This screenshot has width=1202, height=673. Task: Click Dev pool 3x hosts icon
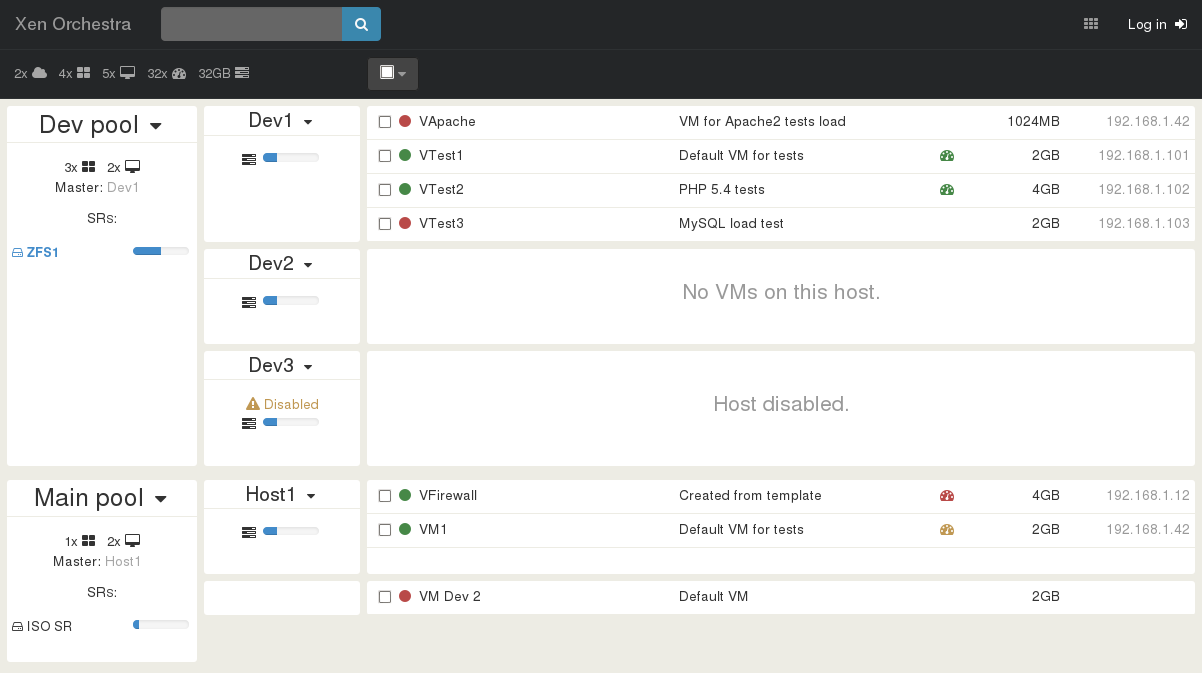click(88, 167)
